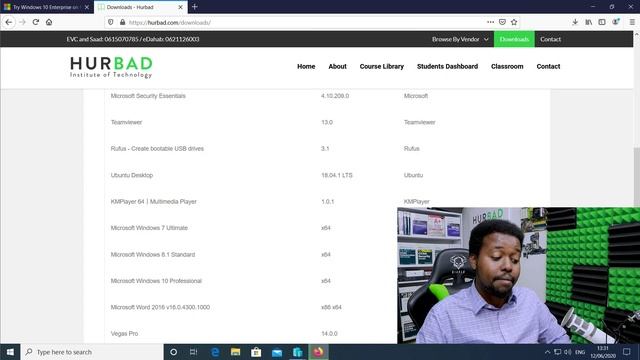Click the green Downloads button
Screen dimensions: 640x360
tap(514, 39)
